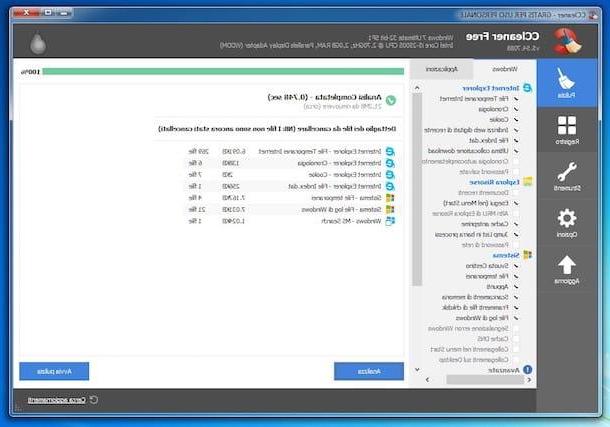Viewport: 610px width, 427px height.
Task: Click the tree panel scroll-up arrow
Action: (x=417, y=88)
